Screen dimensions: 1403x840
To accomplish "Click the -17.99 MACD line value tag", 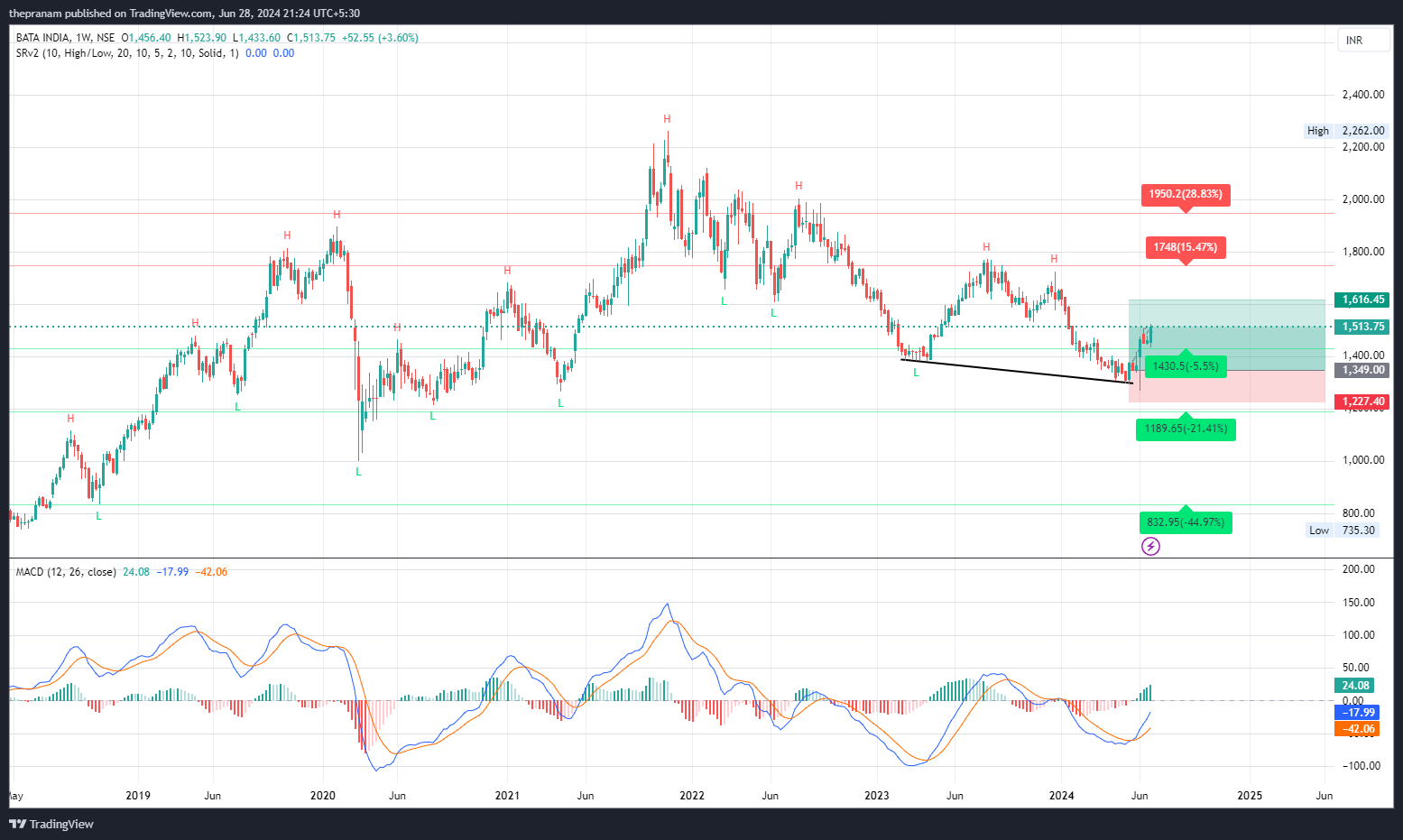I will coord(1357,713).
